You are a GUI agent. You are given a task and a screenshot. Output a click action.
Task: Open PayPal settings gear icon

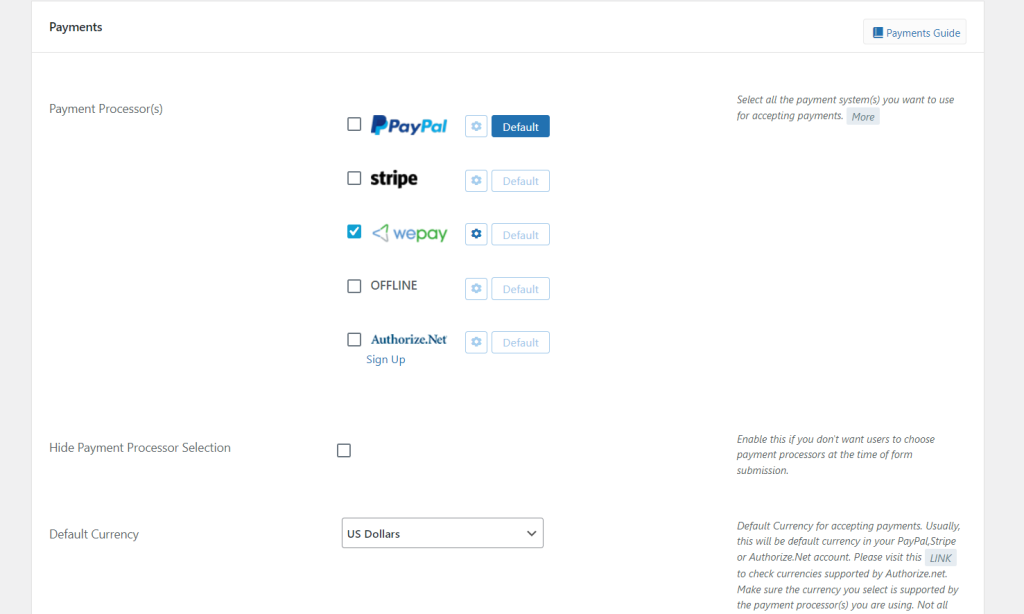pyautogui.click(x=476, y=126)
